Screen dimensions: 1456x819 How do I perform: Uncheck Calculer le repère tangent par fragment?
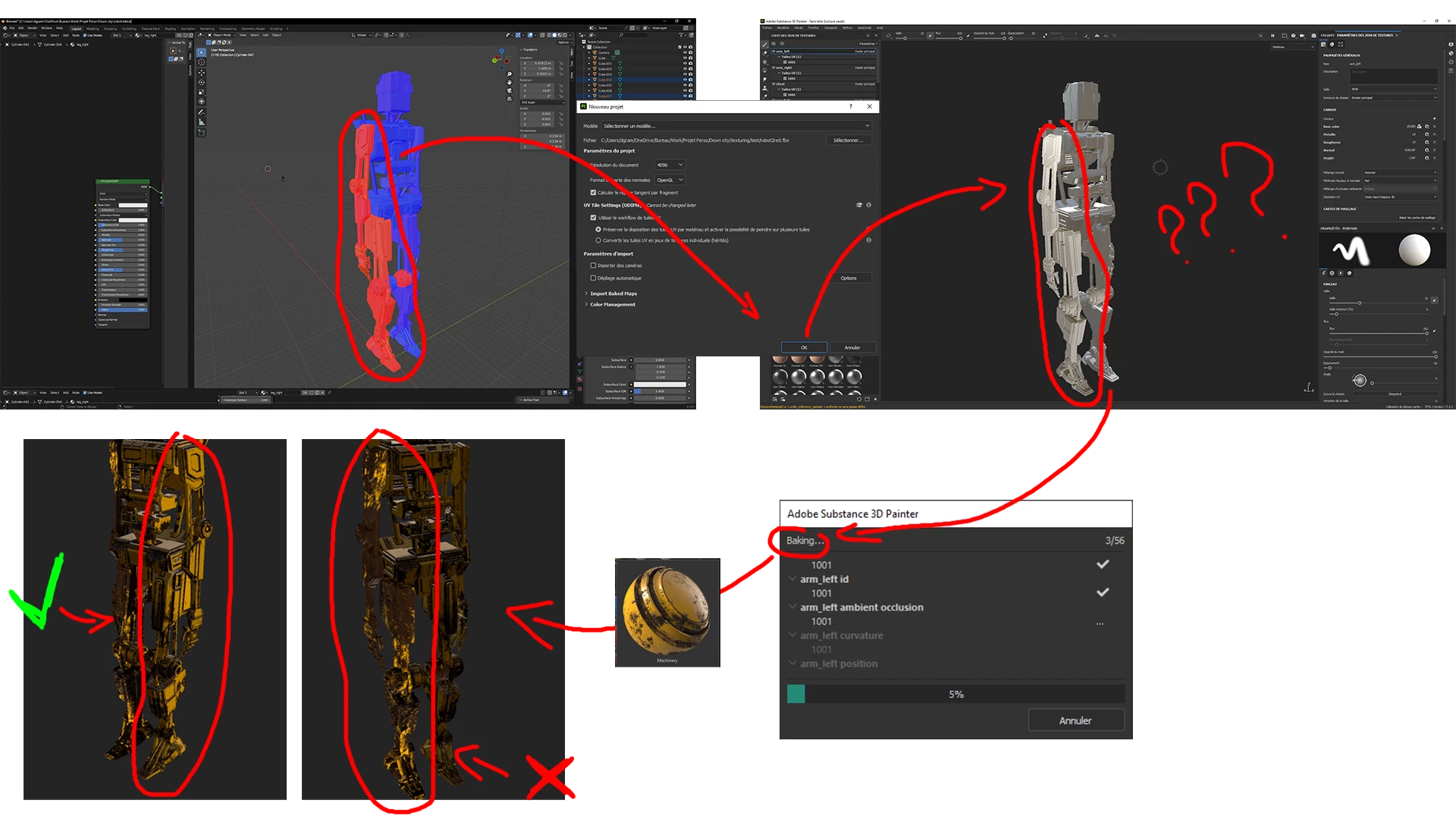tap(593, 193)
